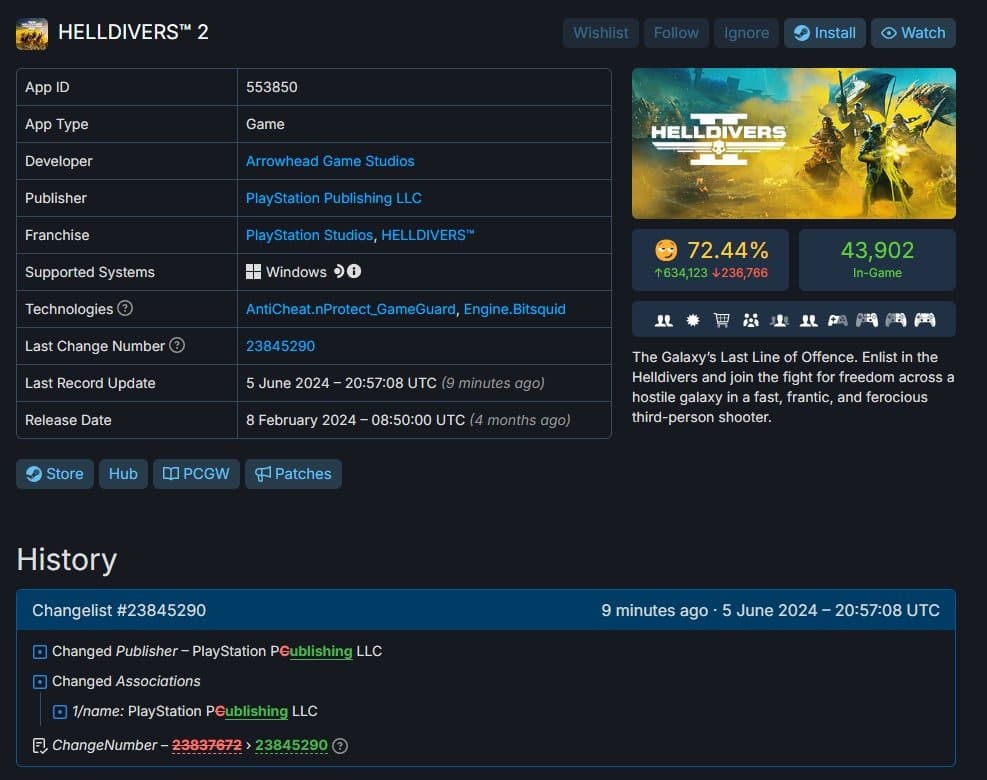Click the HELLDIVERS 2 page title
987x780 pixels.
pos(133,32)
